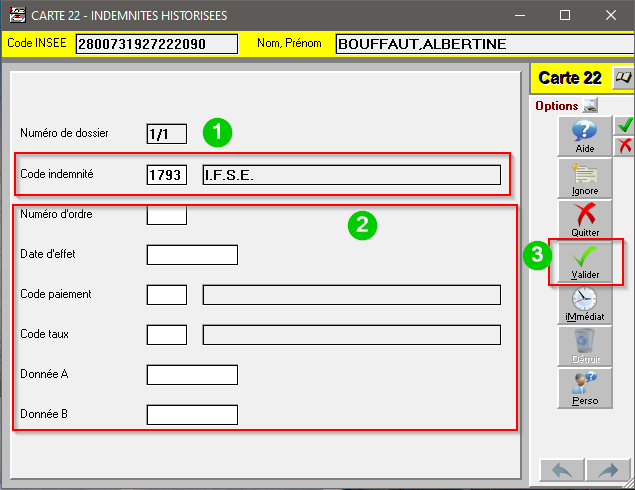Focus the Date d'effet field
The width and height of the screenshot is (635, 490).
pos(192,254)
